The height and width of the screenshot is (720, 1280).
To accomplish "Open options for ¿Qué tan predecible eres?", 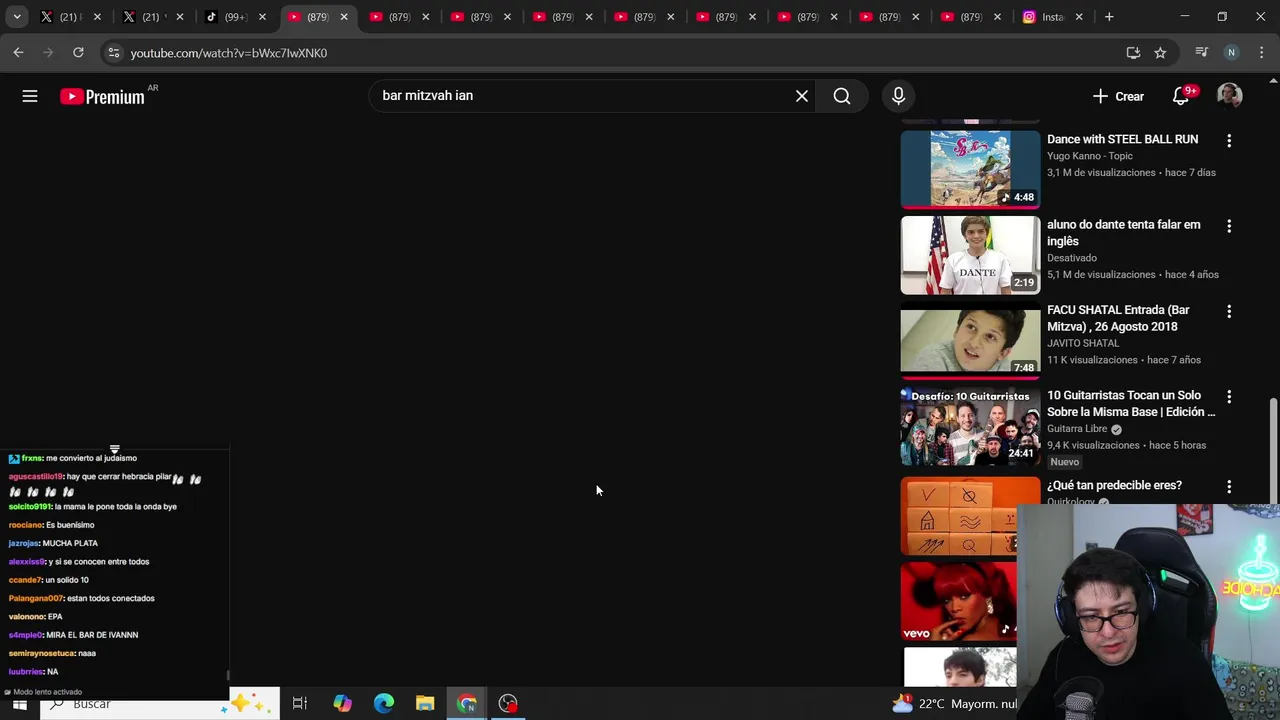I will point(1229,487).
